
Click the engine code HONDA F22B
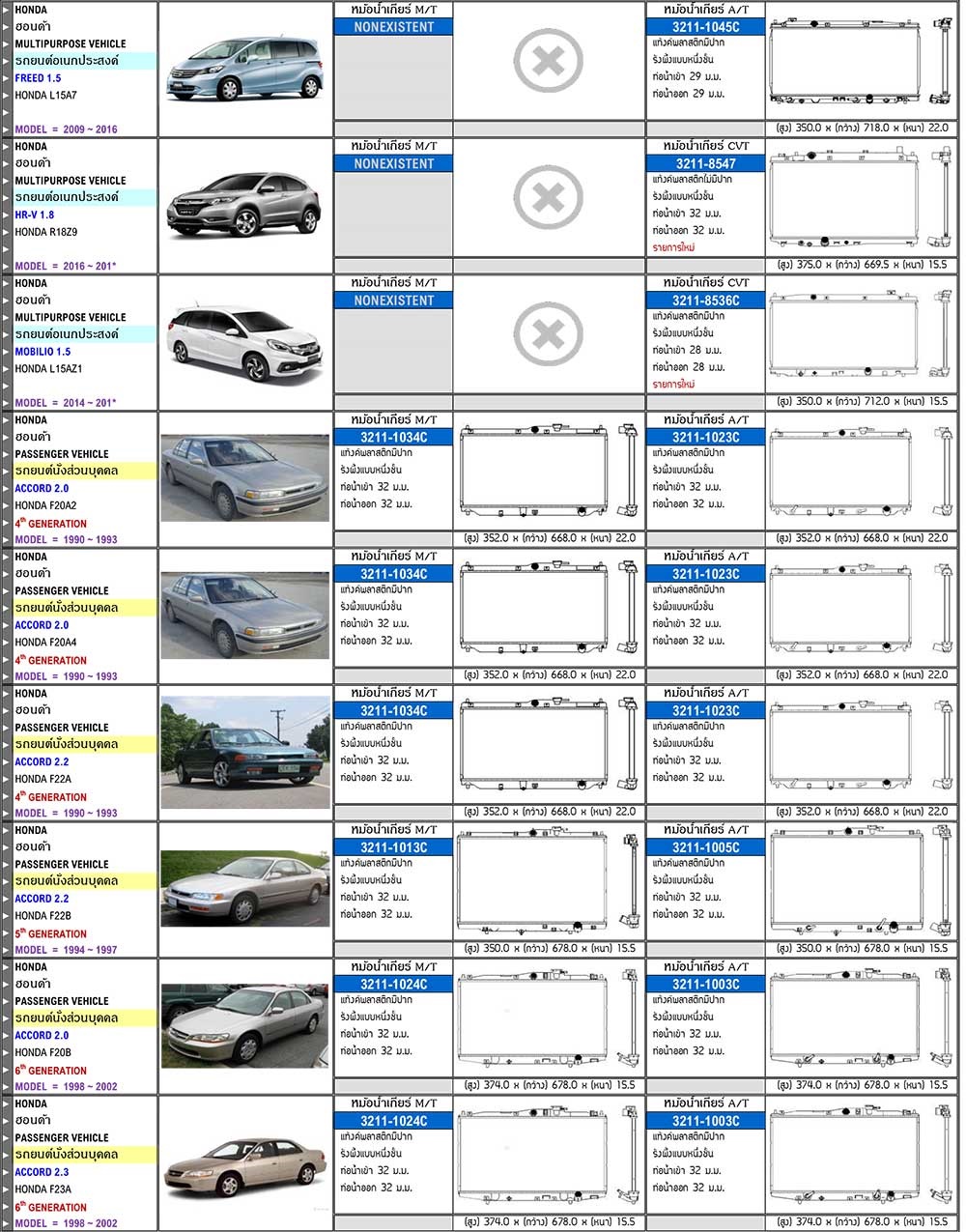coord(43,915)
